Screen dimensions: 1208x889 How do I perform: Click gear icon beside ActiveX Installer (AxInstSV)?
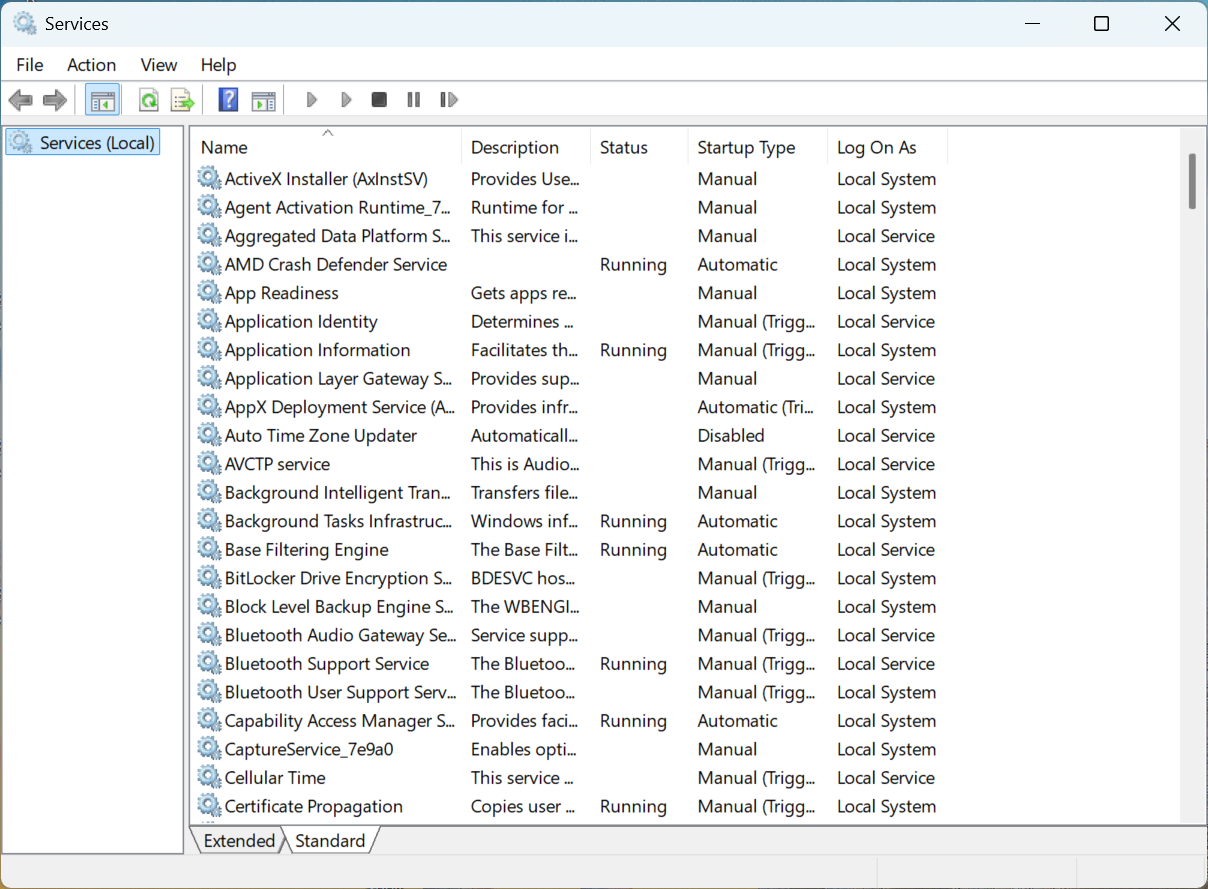(x=208, y=178)
